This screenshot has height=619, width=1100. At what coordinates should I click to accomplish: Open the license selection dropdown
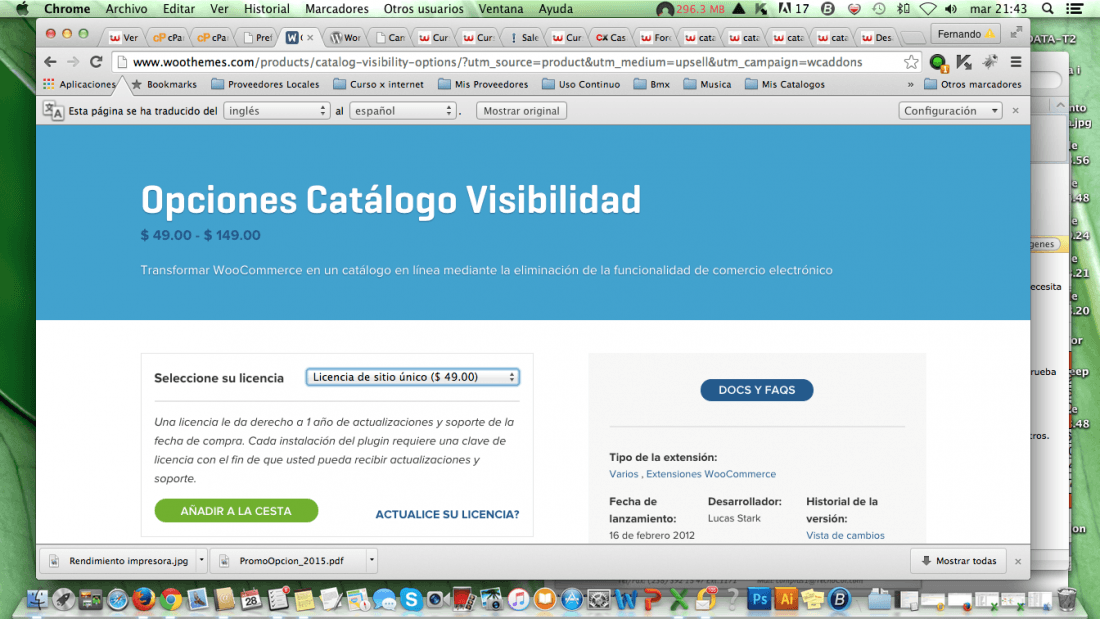point(412,378)
